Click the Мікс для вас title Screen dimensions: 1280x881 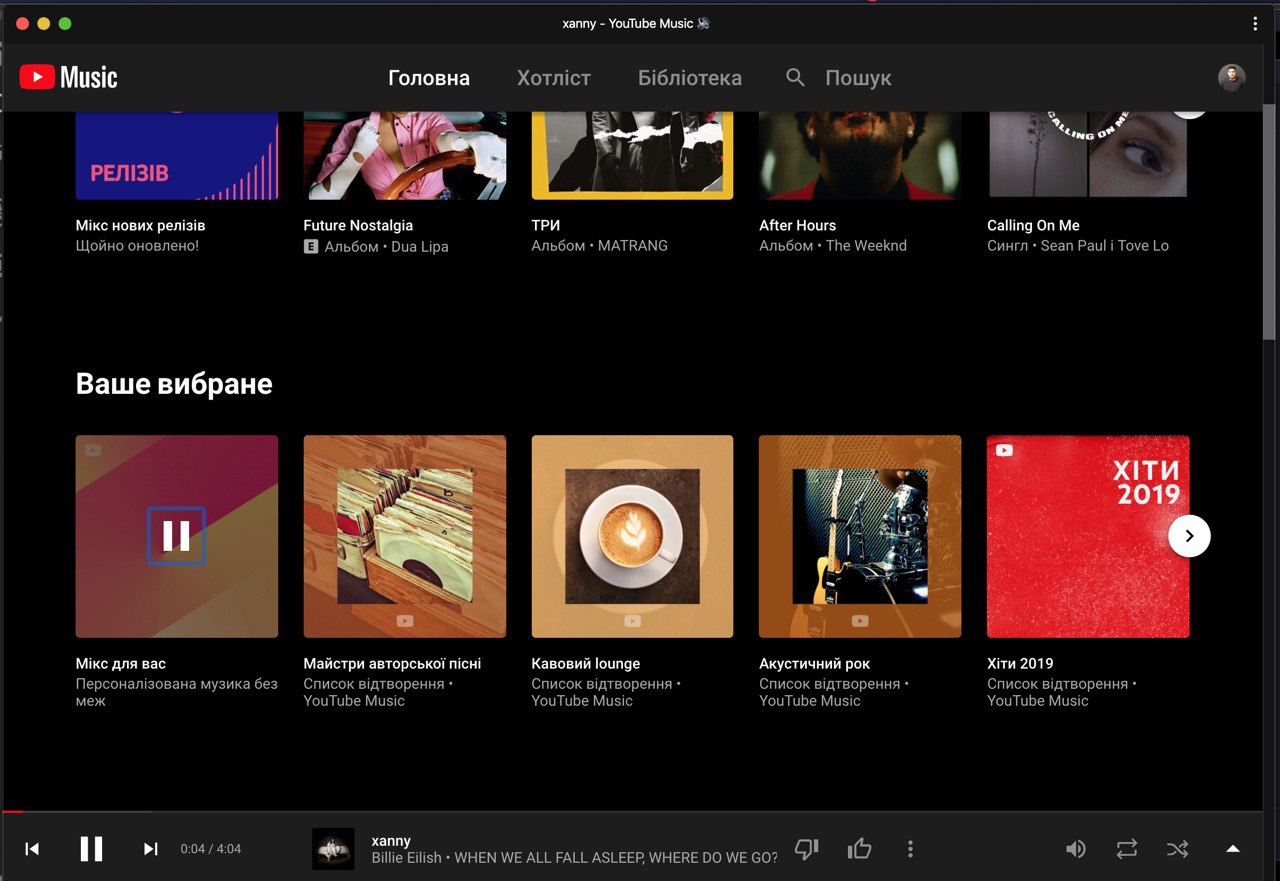click(121, 663)
